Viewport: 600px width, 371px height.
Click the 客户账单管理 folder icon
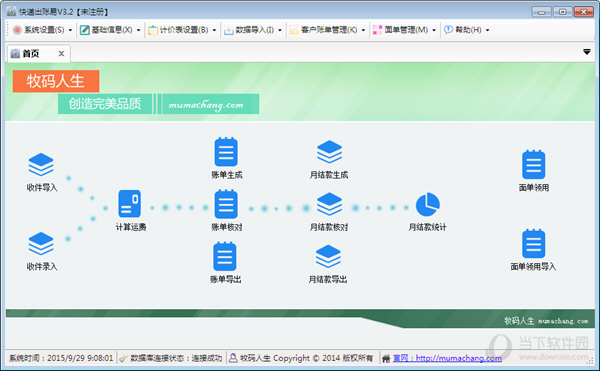[294, 30]
